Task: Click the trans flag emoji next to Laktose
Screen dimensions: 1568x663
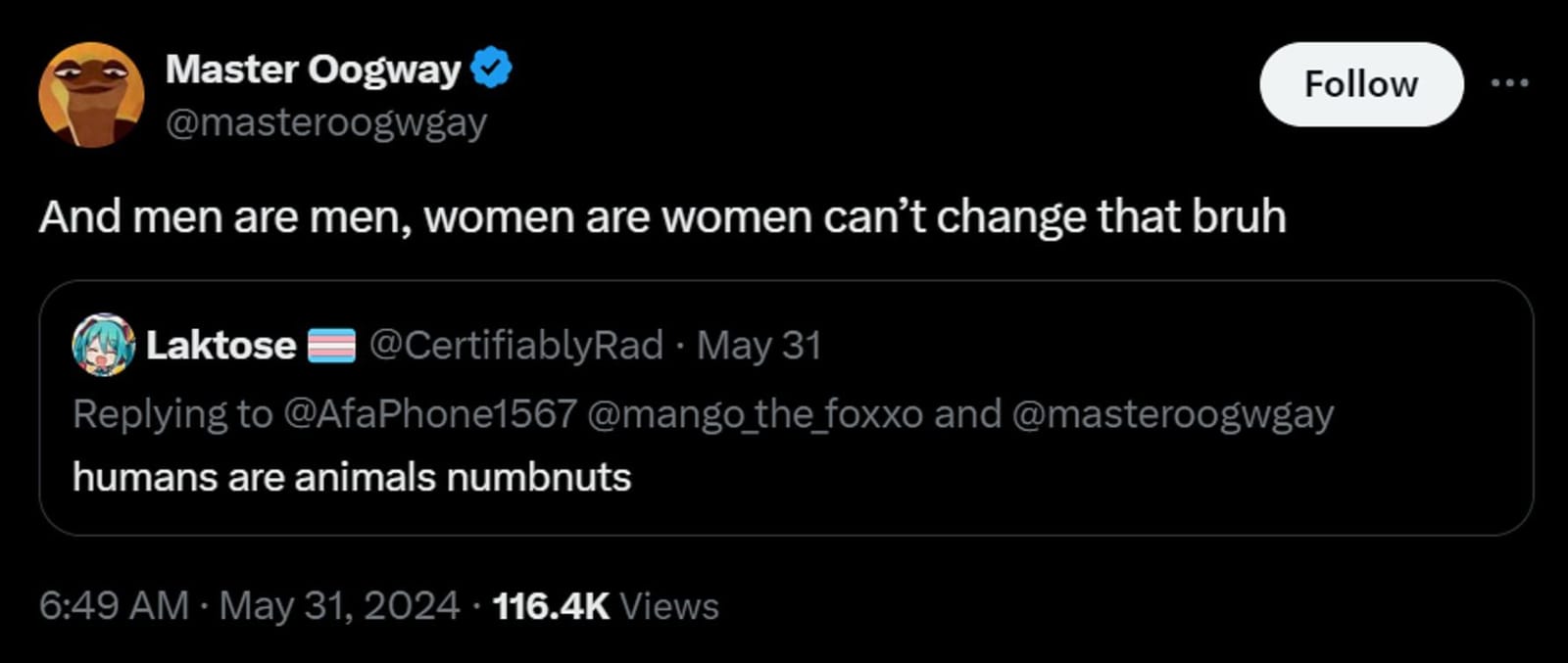Action: click(331, 346)
